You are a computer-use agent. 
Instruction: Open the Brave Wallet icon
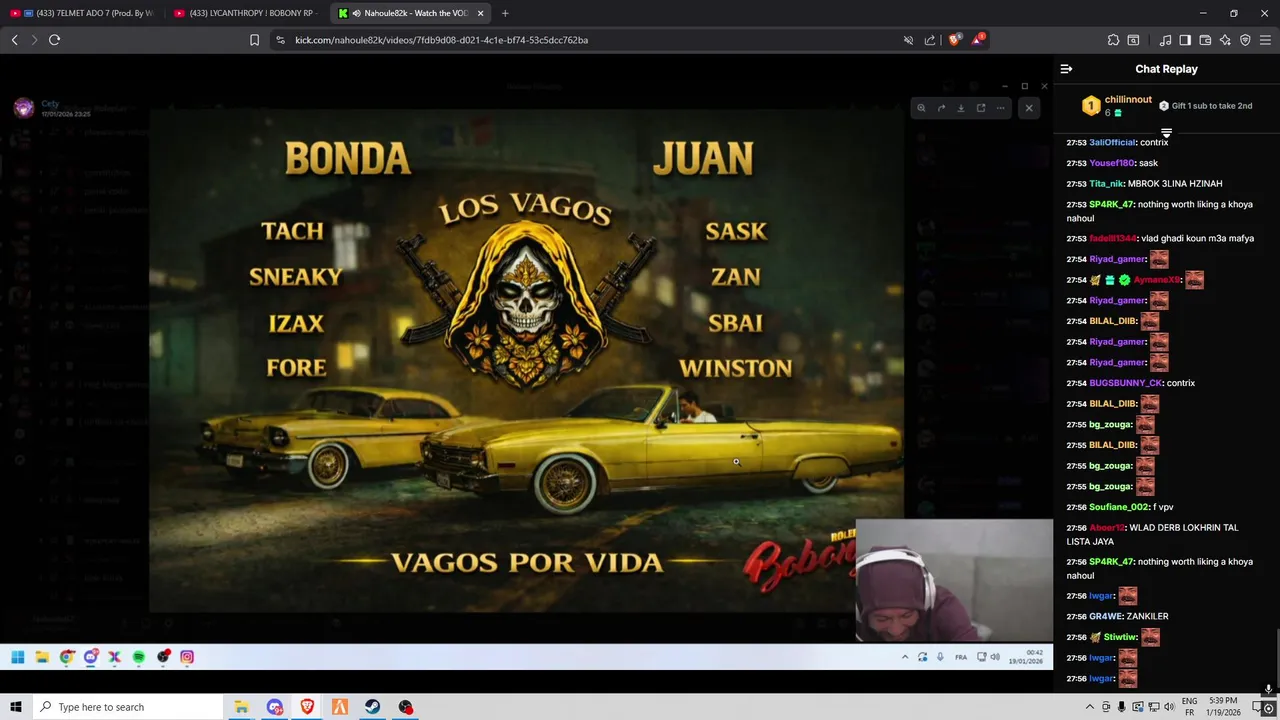[x=1205, y=40]
